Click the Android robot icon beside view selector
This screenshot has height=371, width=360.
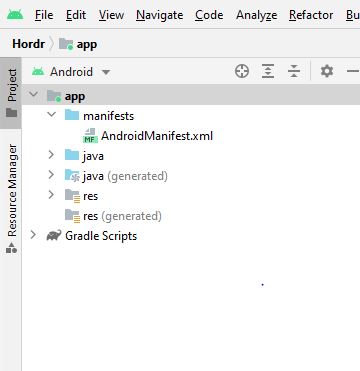click(x=38, y=71)
